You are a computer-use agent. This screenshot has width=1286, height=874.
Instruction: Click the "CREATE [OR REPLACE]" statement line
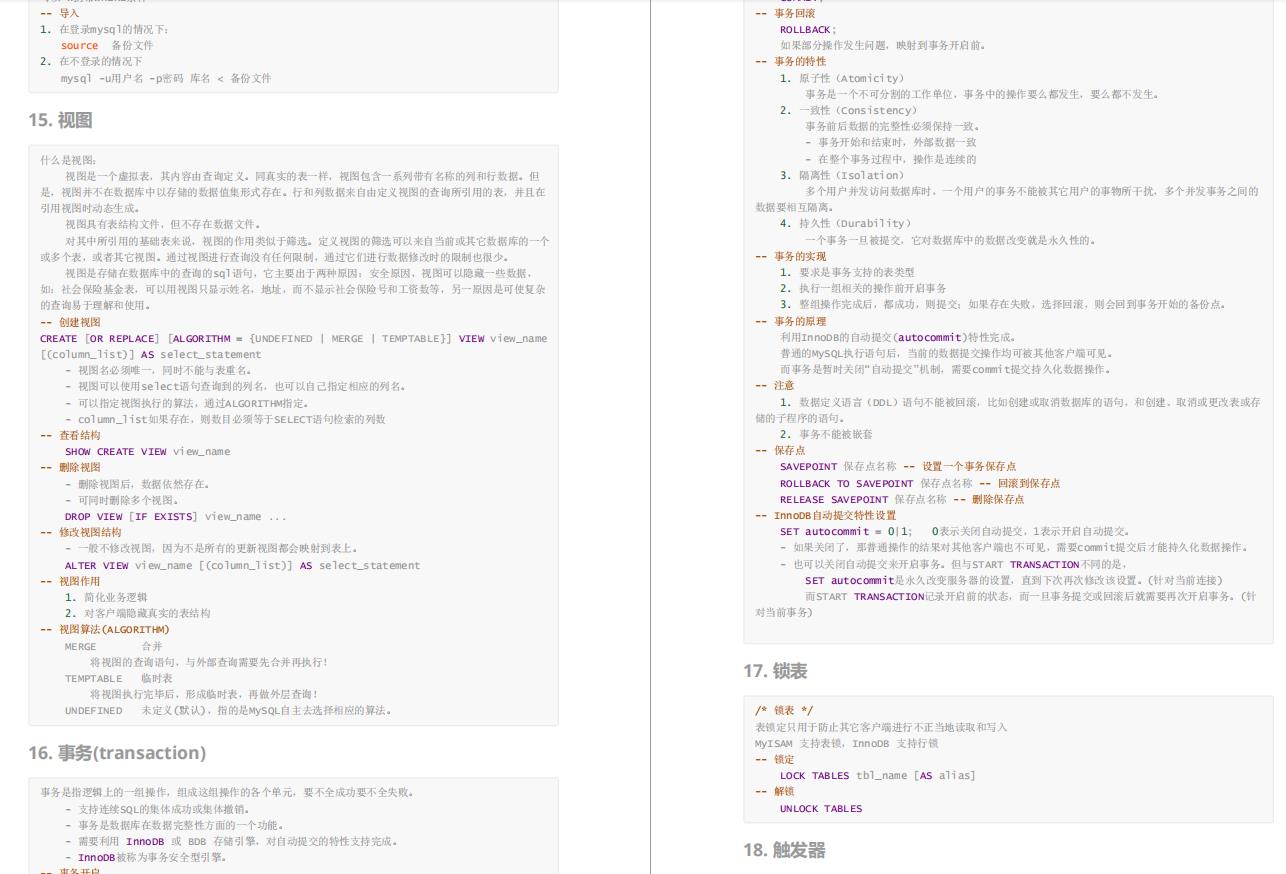(x=294, y=338)
